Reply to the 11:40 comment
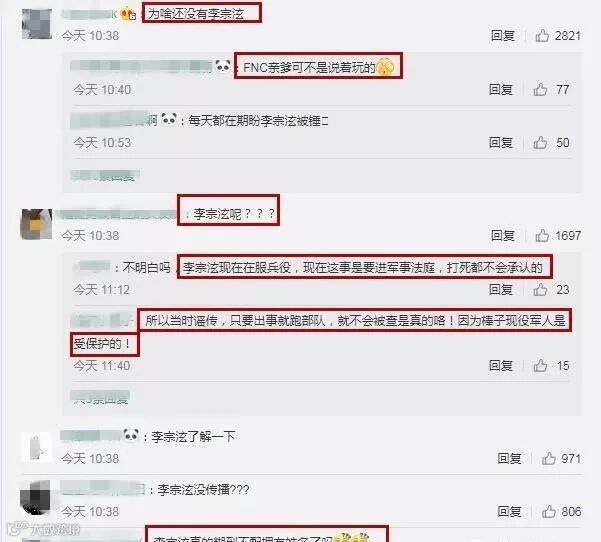This screenshot has height=542, width=601. 501,366
